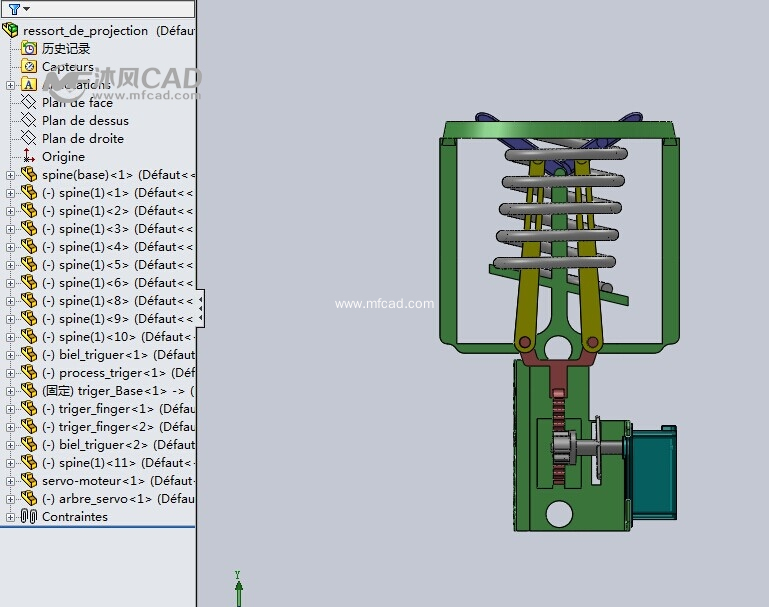The width and height of the screenshot is (769, 607).
Task: Click the teal servo motor in viewport
Action: (x=652, y=472)
